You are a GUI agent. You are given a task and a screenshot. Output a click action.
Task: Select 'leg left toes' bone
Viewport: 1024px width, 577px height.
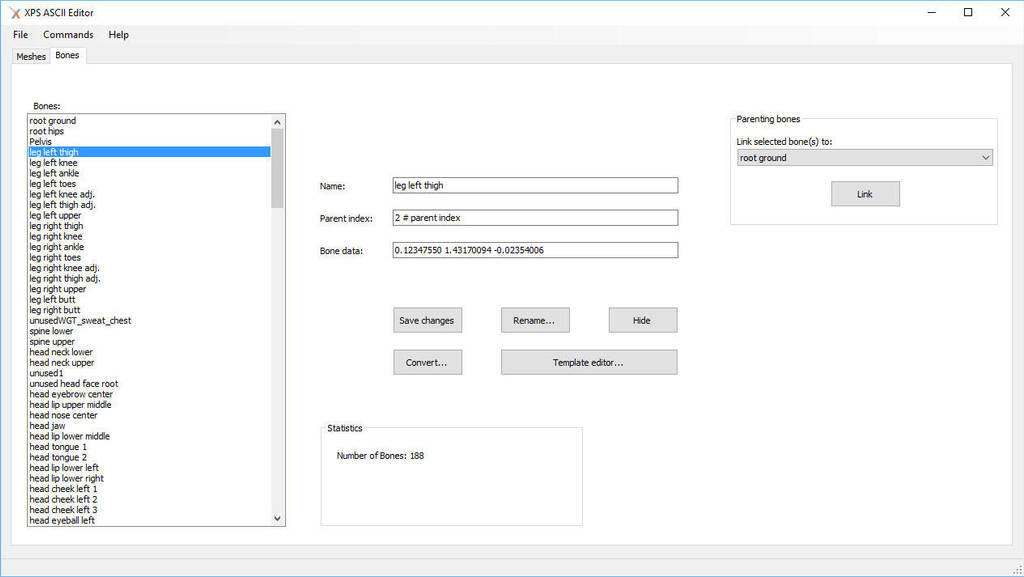tap(149, 184)
